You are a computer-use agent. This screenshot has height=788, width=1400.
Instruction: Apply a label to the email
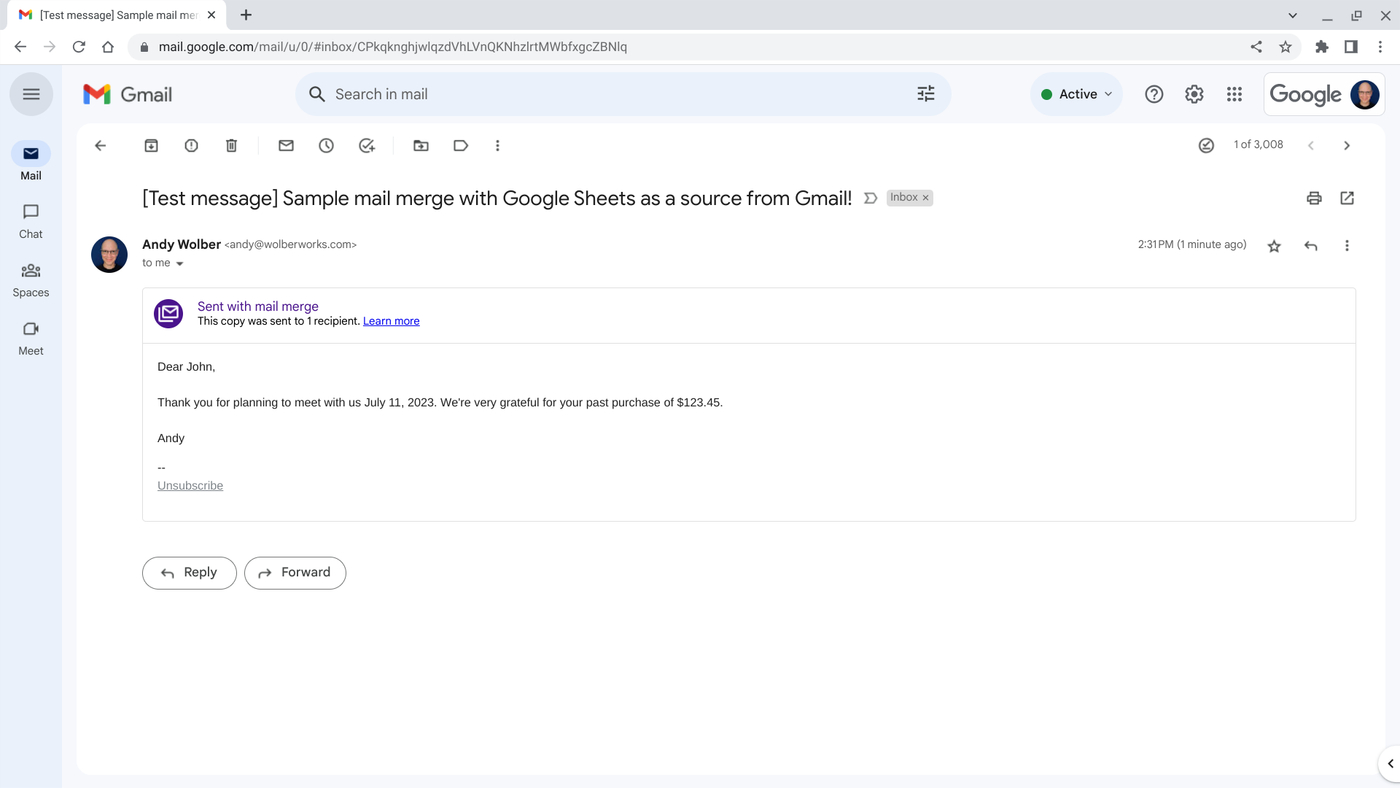tap(460, 145)
